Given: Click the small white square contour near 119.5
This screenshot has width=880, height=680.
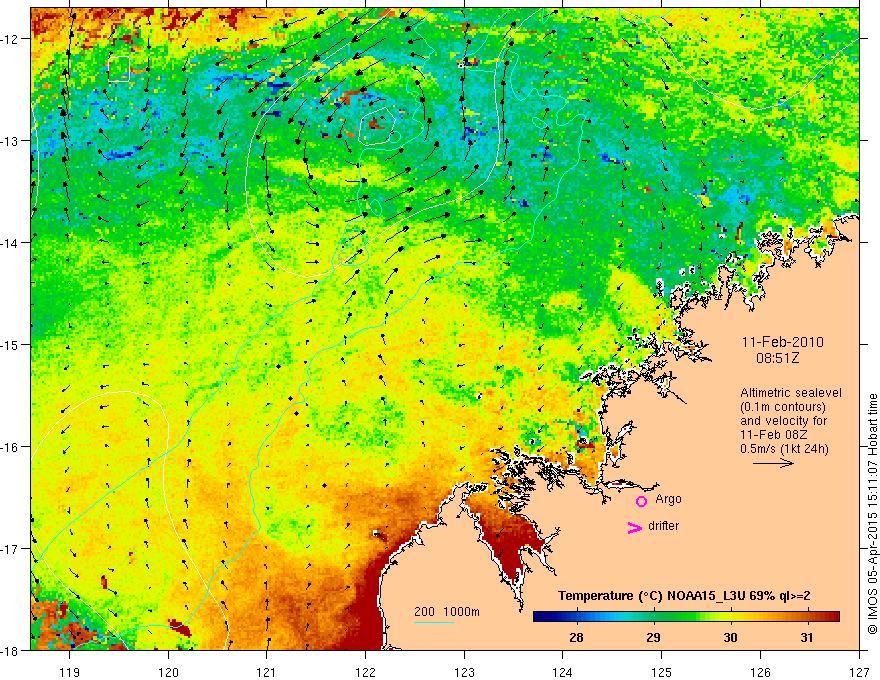Looking at the screenshot, I should pyautogui.click(x=119, y=69).
